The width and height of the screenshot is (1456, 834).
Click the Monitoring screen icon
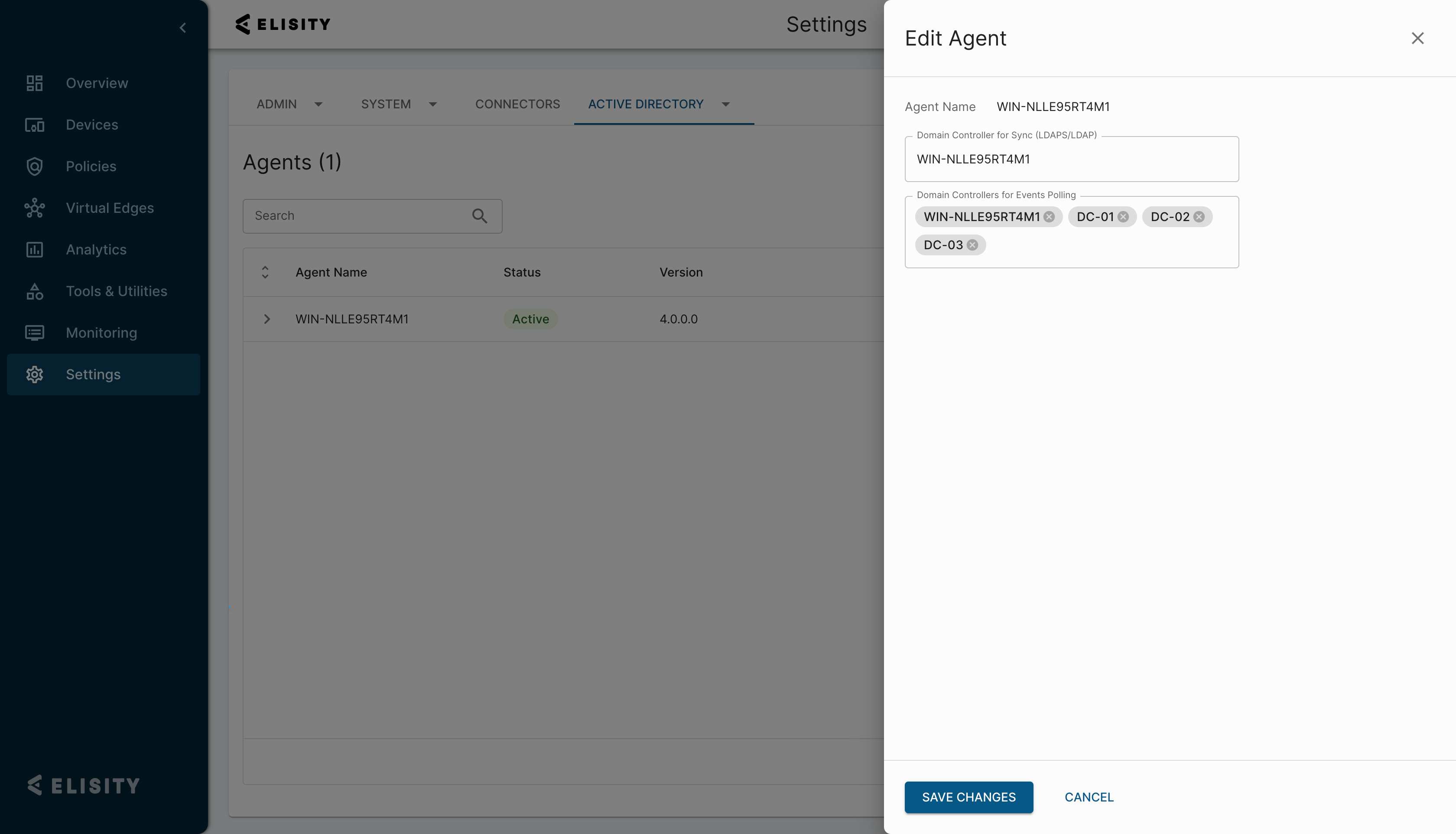coord(34,333)
